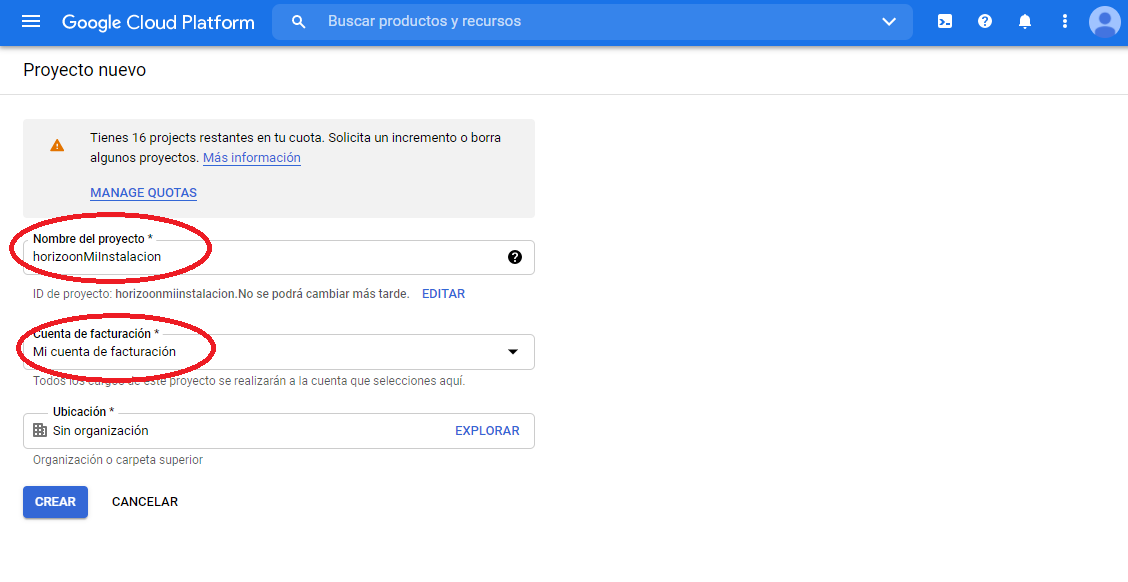This screenshot has height=582, width=1128.
Task: Open the Cuenta de facturación dropdown
Action: 279,352
